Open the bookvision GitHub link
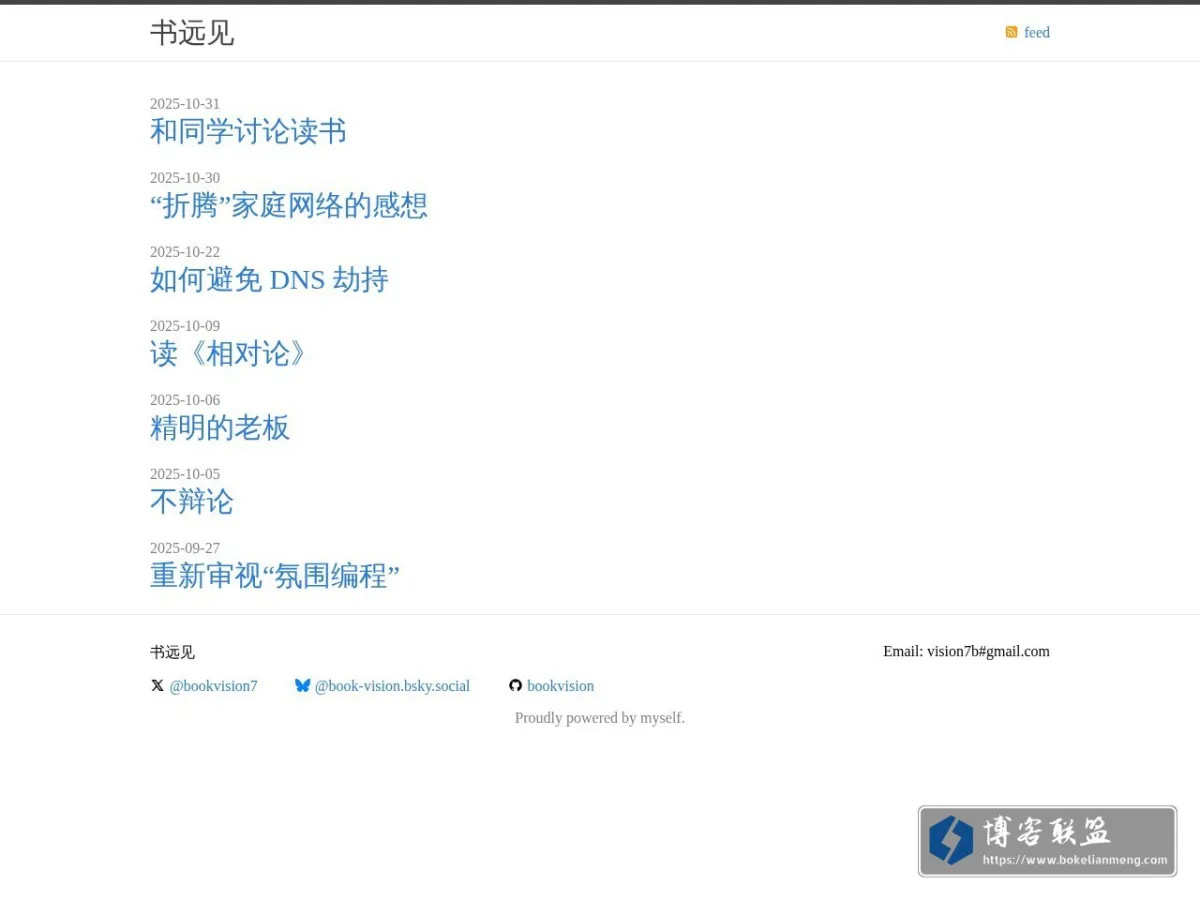The width and height of the screenshot is (1200, 900). click(560, 686)
